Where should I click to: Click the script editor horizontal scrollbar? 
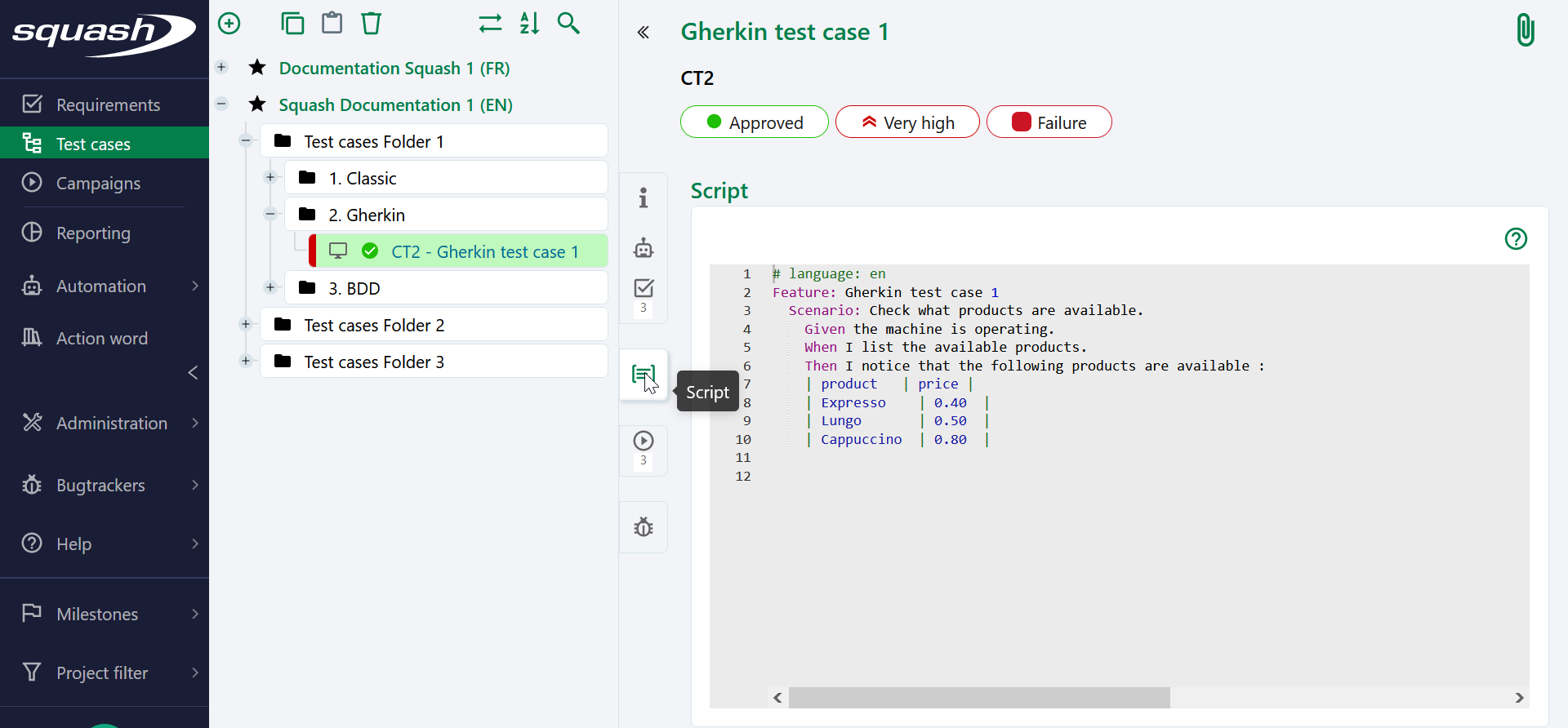[978, 698]
